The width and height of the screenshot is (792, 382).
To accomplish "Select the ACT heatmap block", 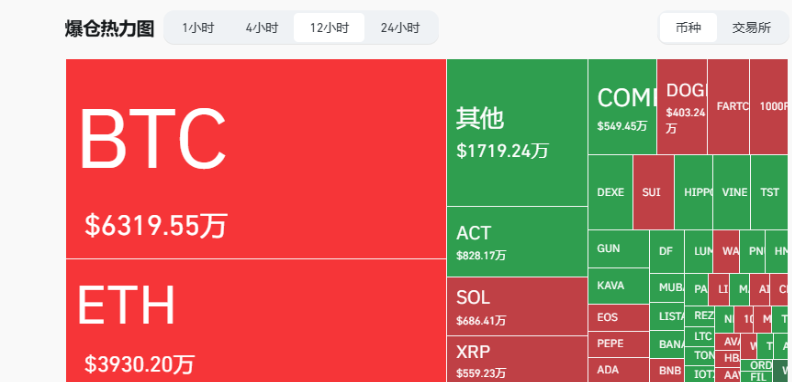I will (x=517, y=242).
